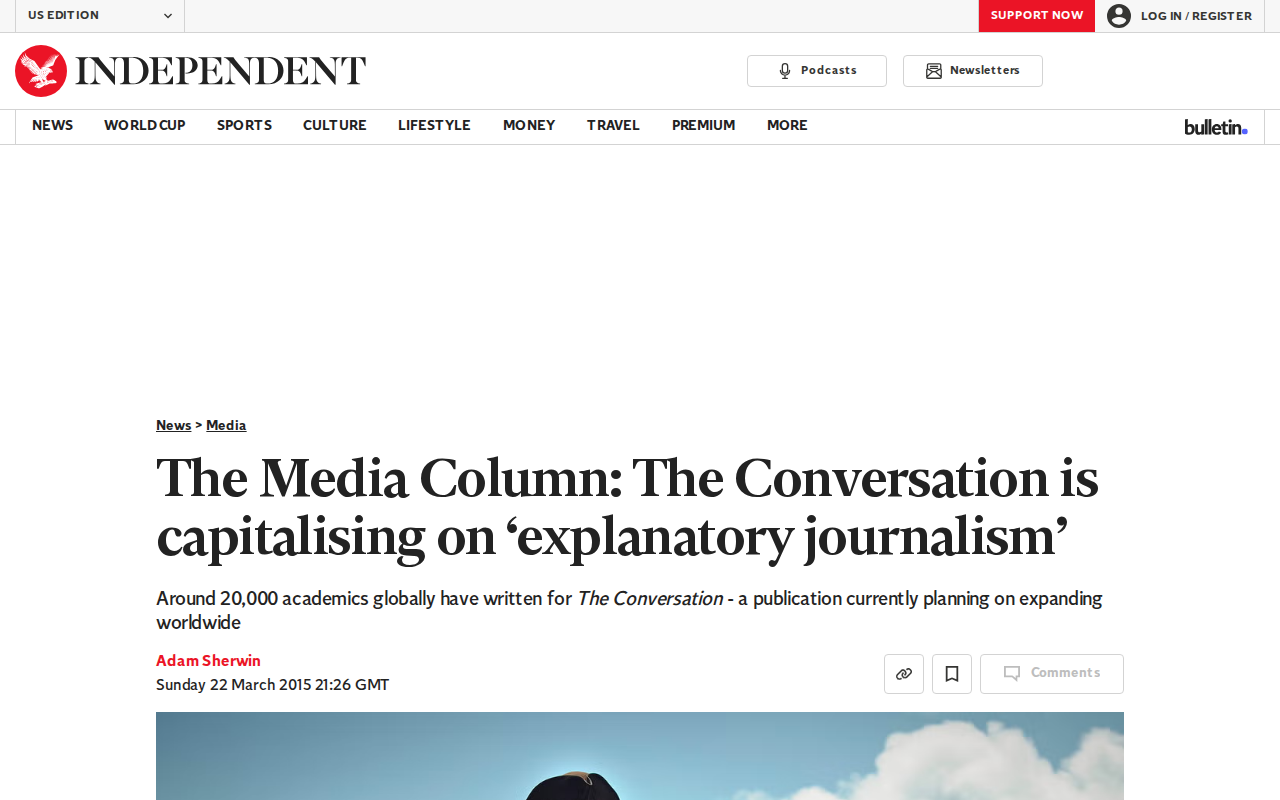Open the World Cup section
Screen dimensions: 1280x800
(145, 126)
